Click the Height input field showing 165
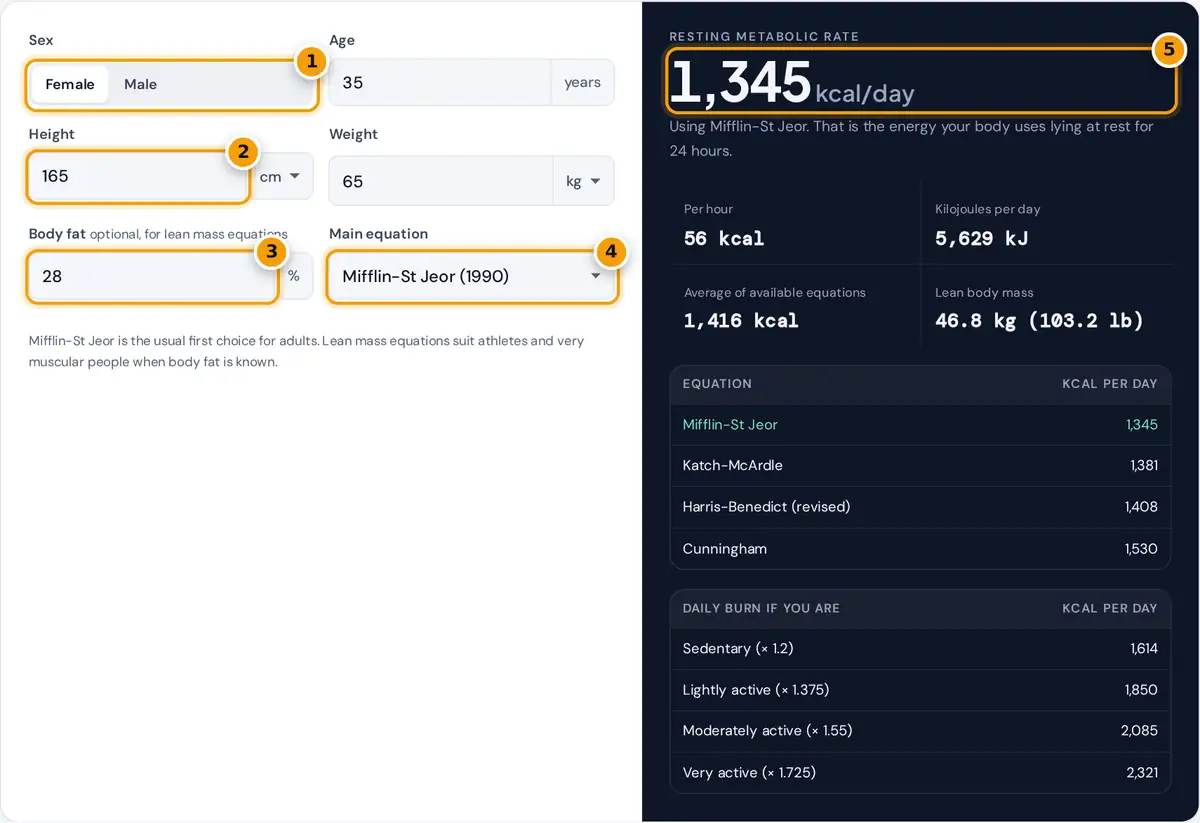This screenshot has height=823, width=1200. point(139,176)
